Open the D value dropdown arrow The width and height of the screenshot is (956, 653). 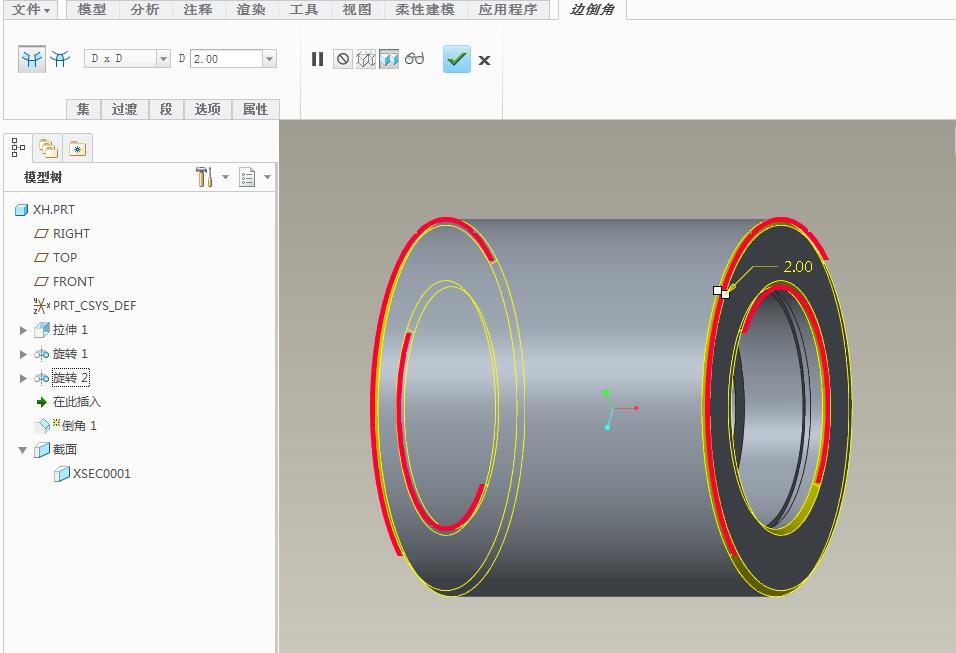click(x=269, y=59)
